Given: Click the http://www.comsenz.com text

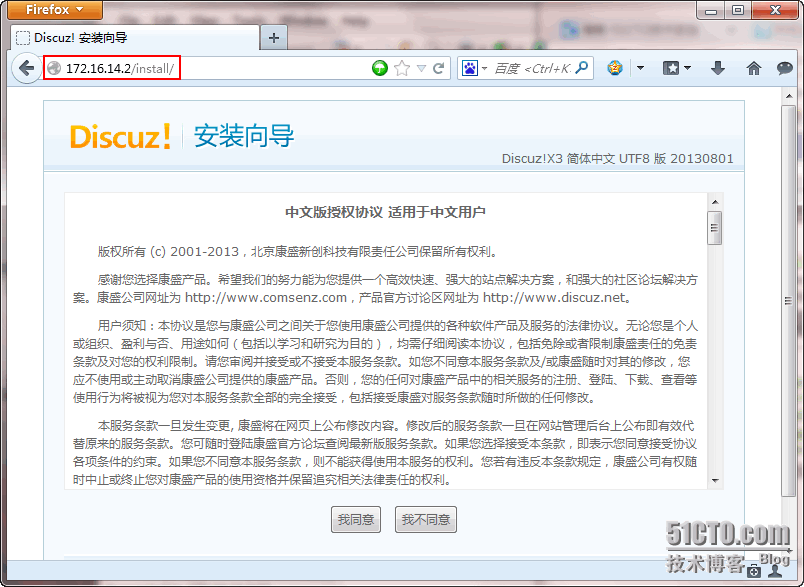Looking at the screenshot, I should point(266,297).
